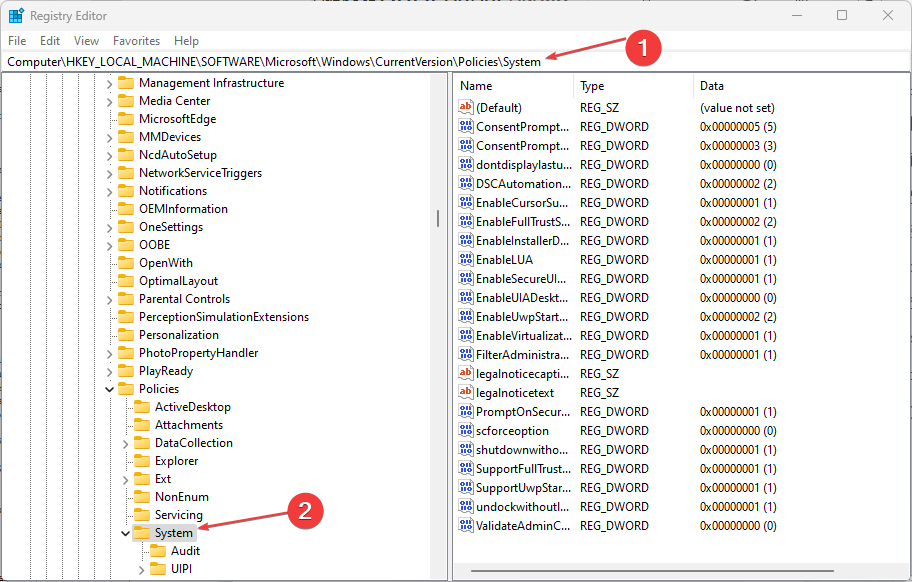Screen dimensions: 912x582
Task: Select the Servicing key
Action: coord(179,515)
